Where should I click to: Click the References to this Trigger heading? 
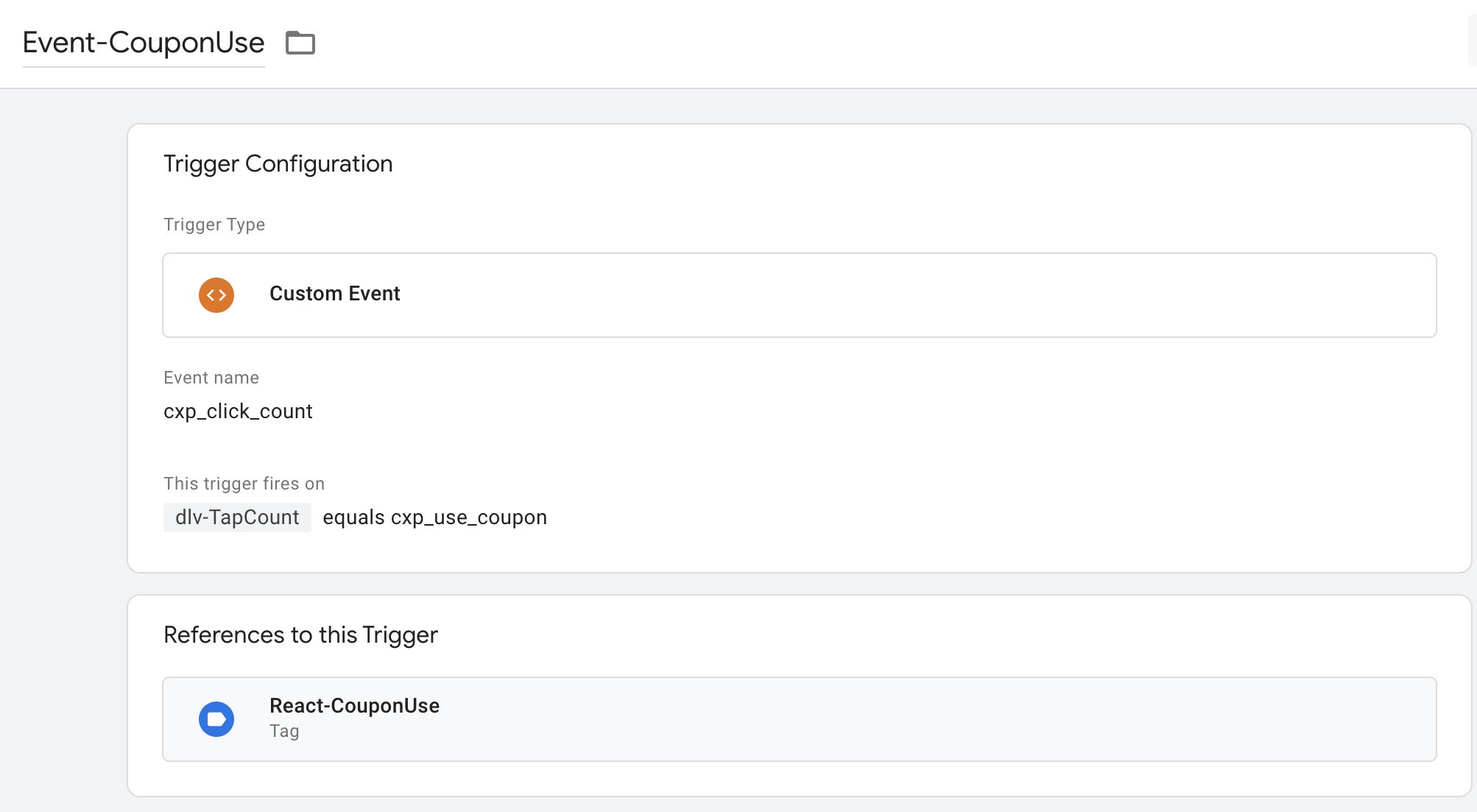click(x=300, y=635)
